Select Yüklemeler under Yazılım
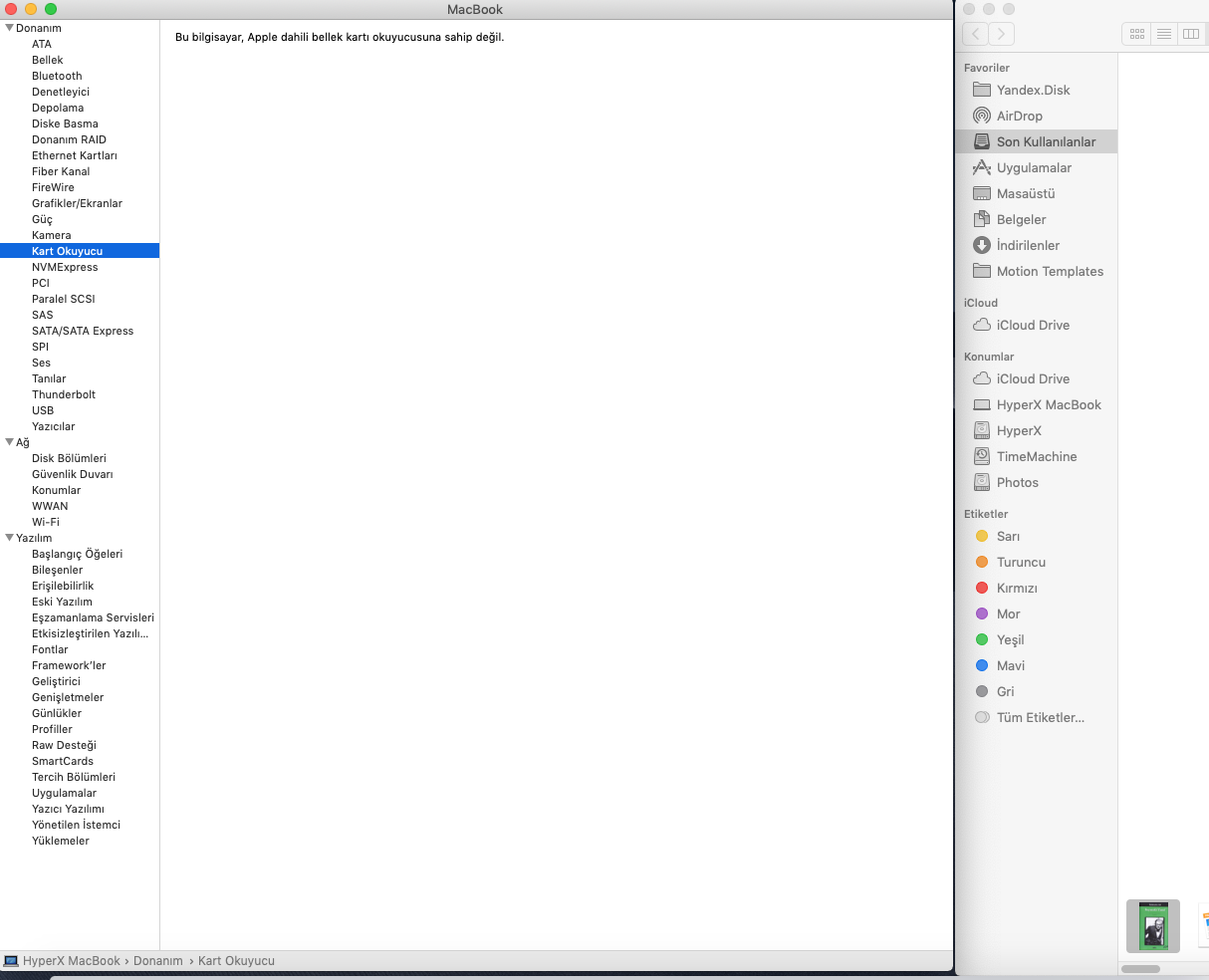Screen dimensions: 1209x980 [x=61, y=841]
